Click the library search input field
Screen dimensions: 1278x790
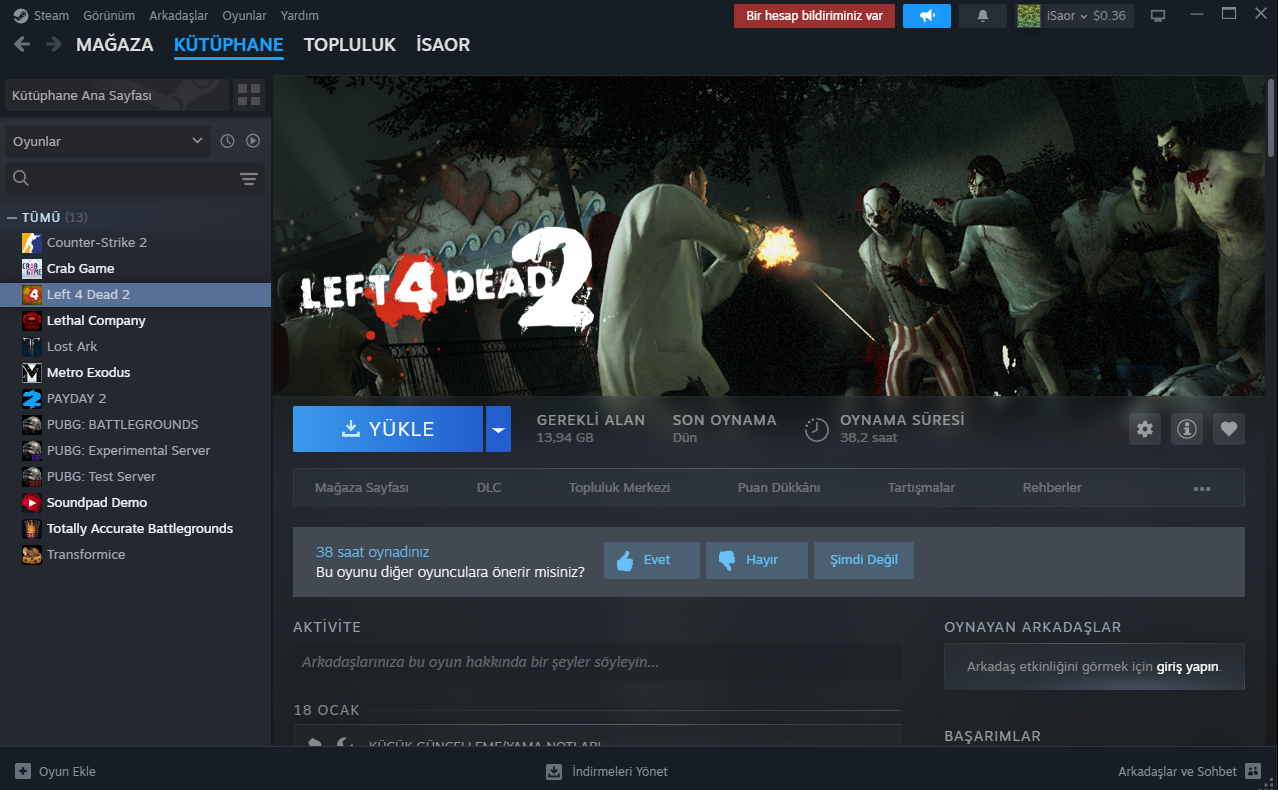[135, 179]
